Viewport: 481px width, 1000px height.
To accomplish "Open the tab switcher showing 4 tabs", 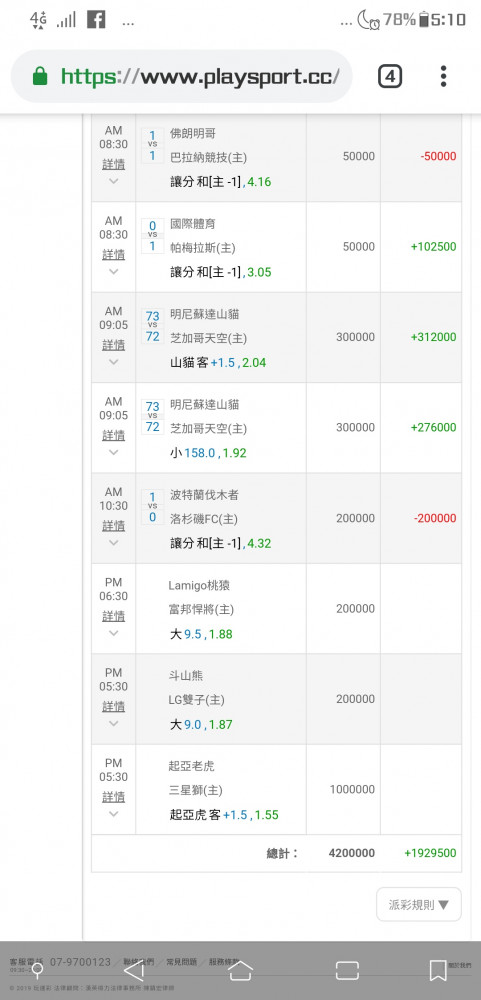I will pyautogui.click(x=390, y=77).
